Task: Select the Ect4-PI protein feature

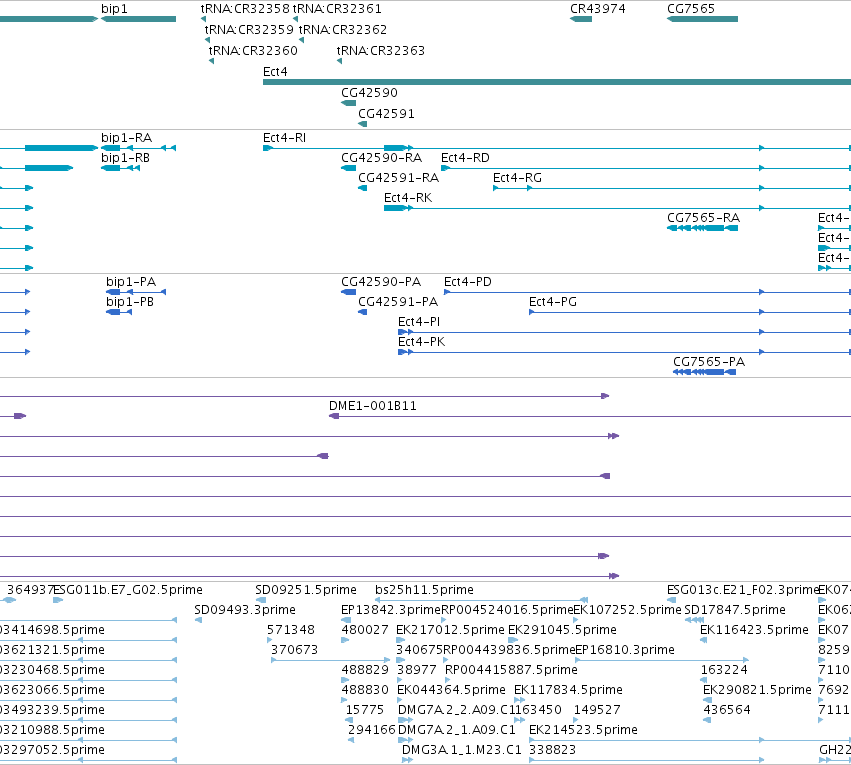Action: point(624,333)
